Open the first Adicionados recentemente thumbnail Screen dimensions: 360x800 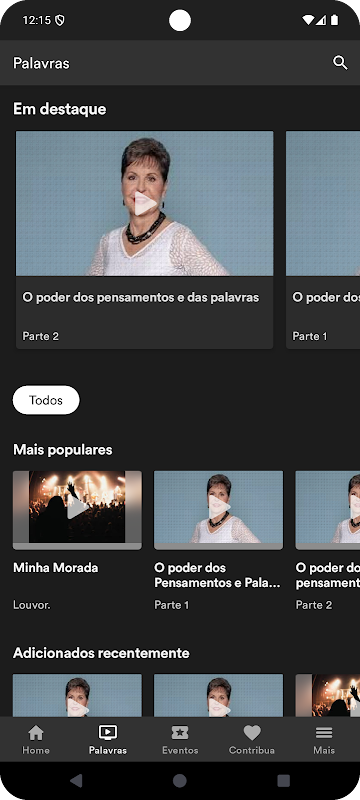[77, 695]
